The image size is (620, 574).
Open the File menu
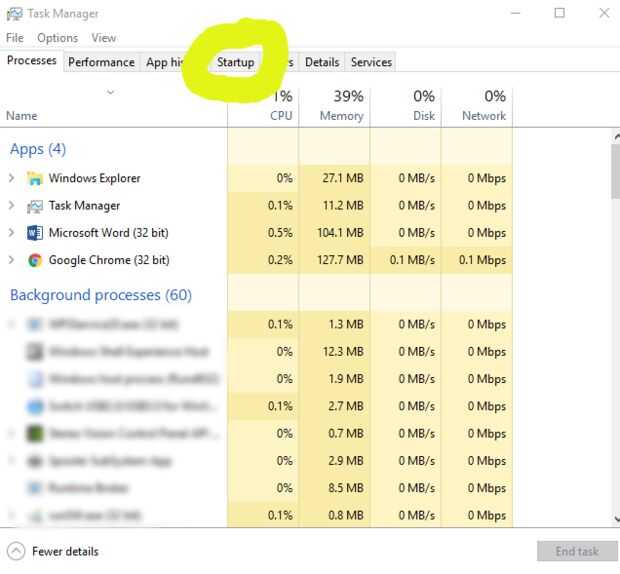click(15, 38)
